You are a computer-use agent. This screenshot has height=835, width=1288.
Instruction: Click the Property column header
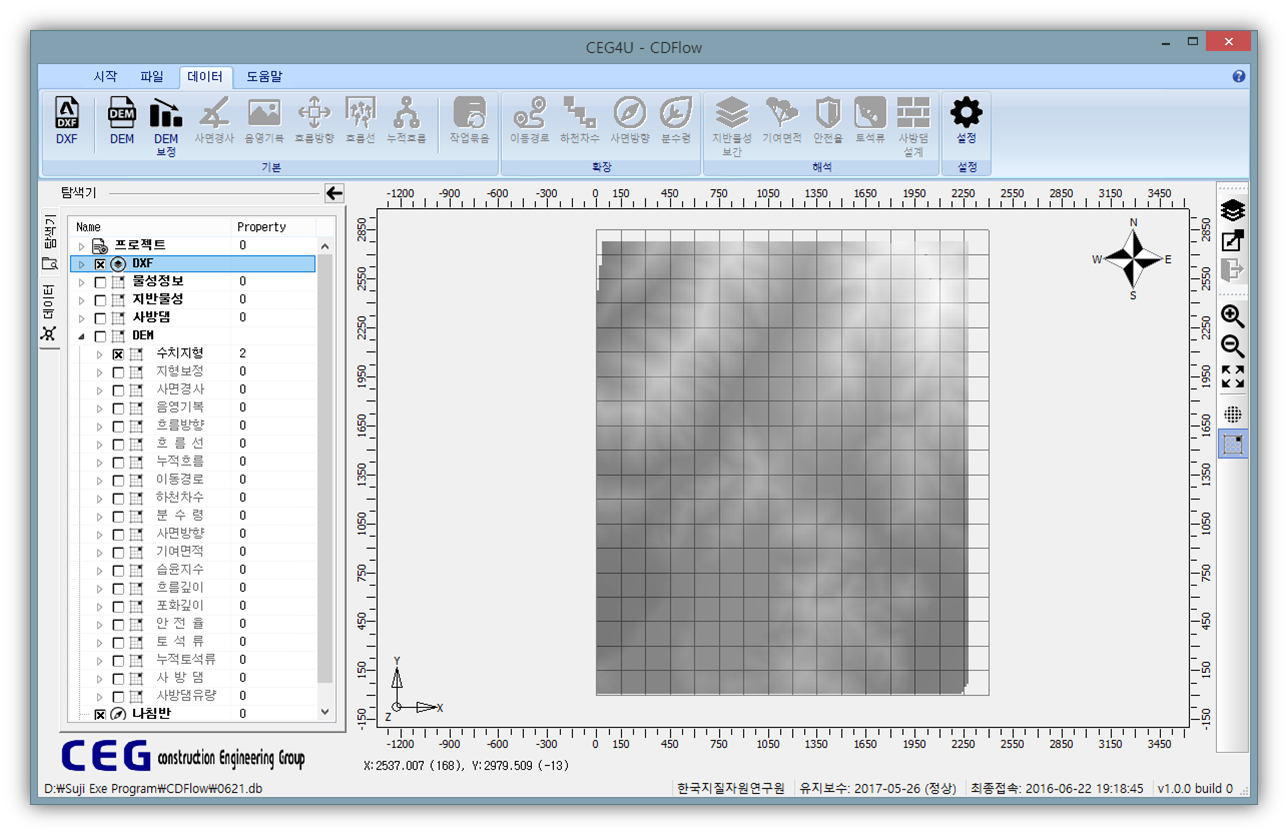coord(274,227)
